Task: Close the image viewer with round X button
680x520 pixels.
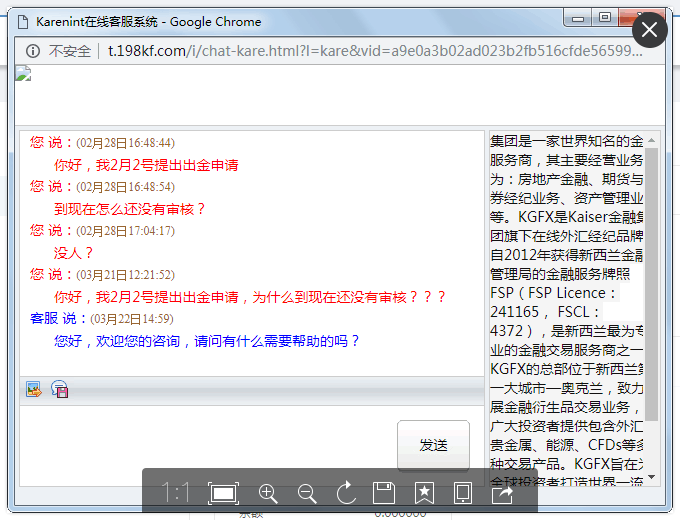Action: pyautogui.click(x=650, y=31)
